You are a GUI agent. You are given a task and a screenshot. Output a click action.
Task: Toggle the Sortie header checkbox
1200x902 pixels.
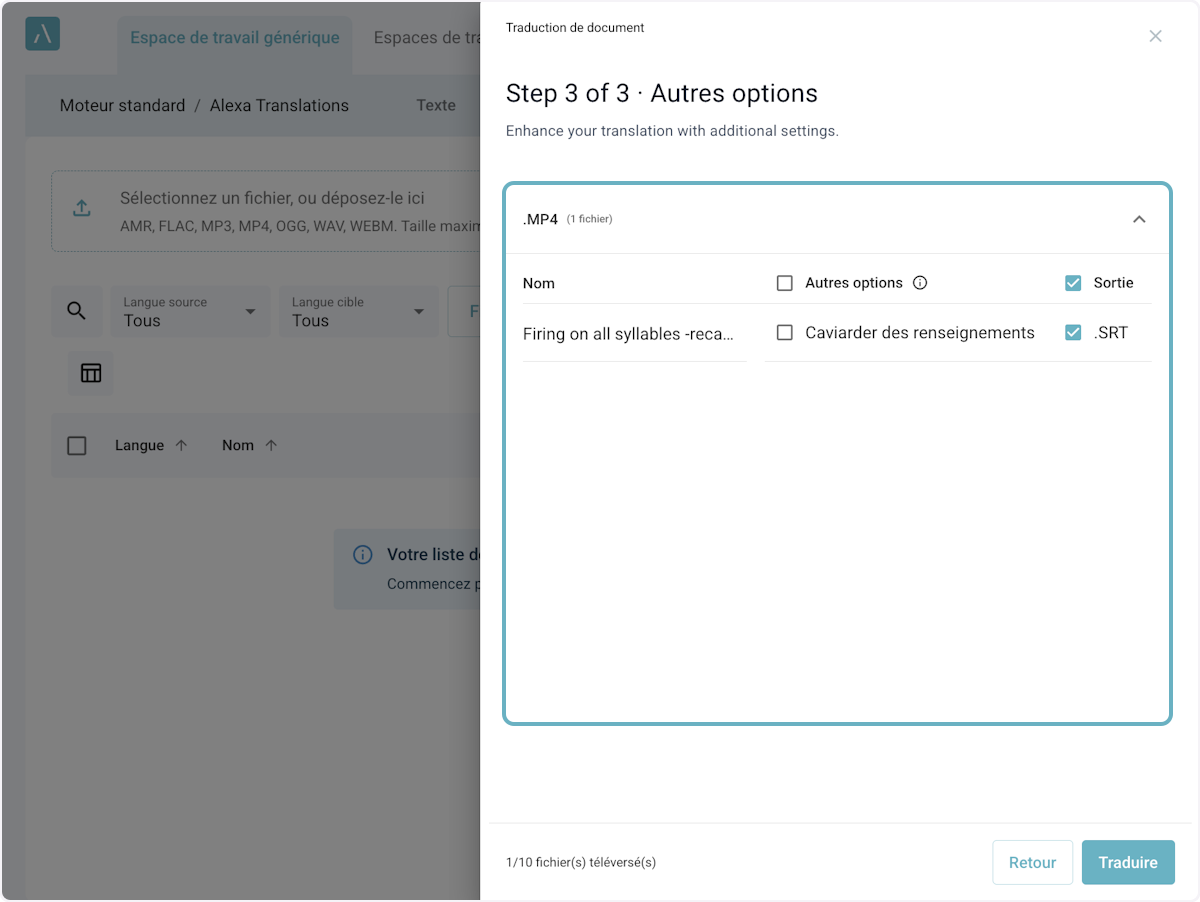click(x=1073, y=283)
